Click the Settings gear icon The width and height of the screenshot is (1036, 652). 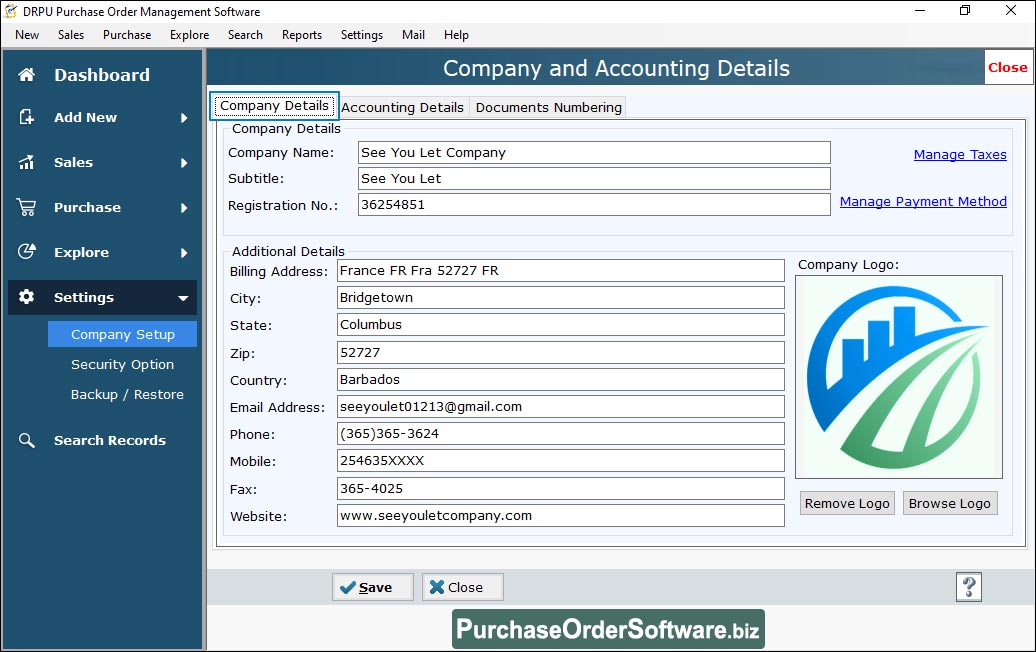point(26,297)
